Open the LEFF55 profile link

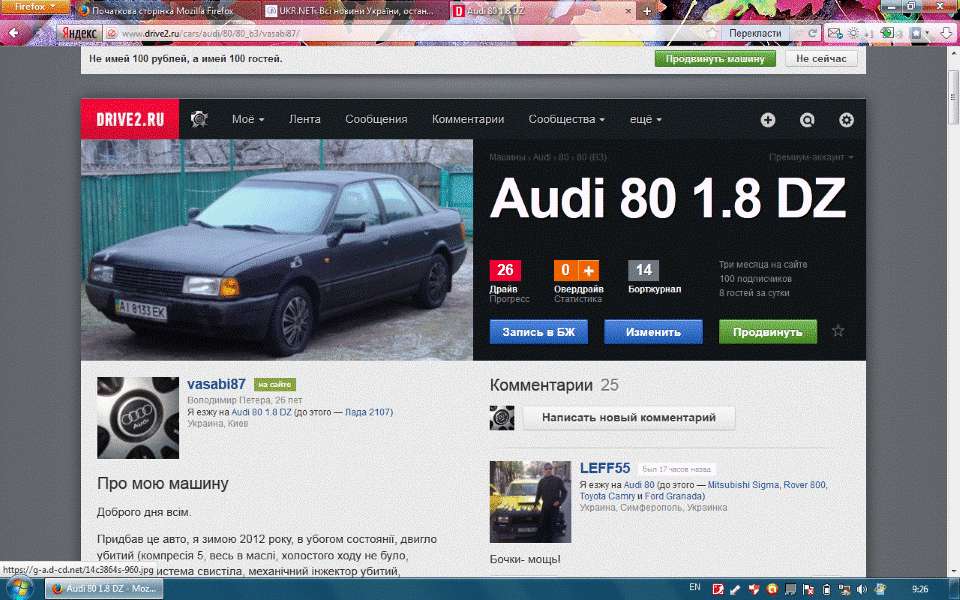click(x=605, y=468)
